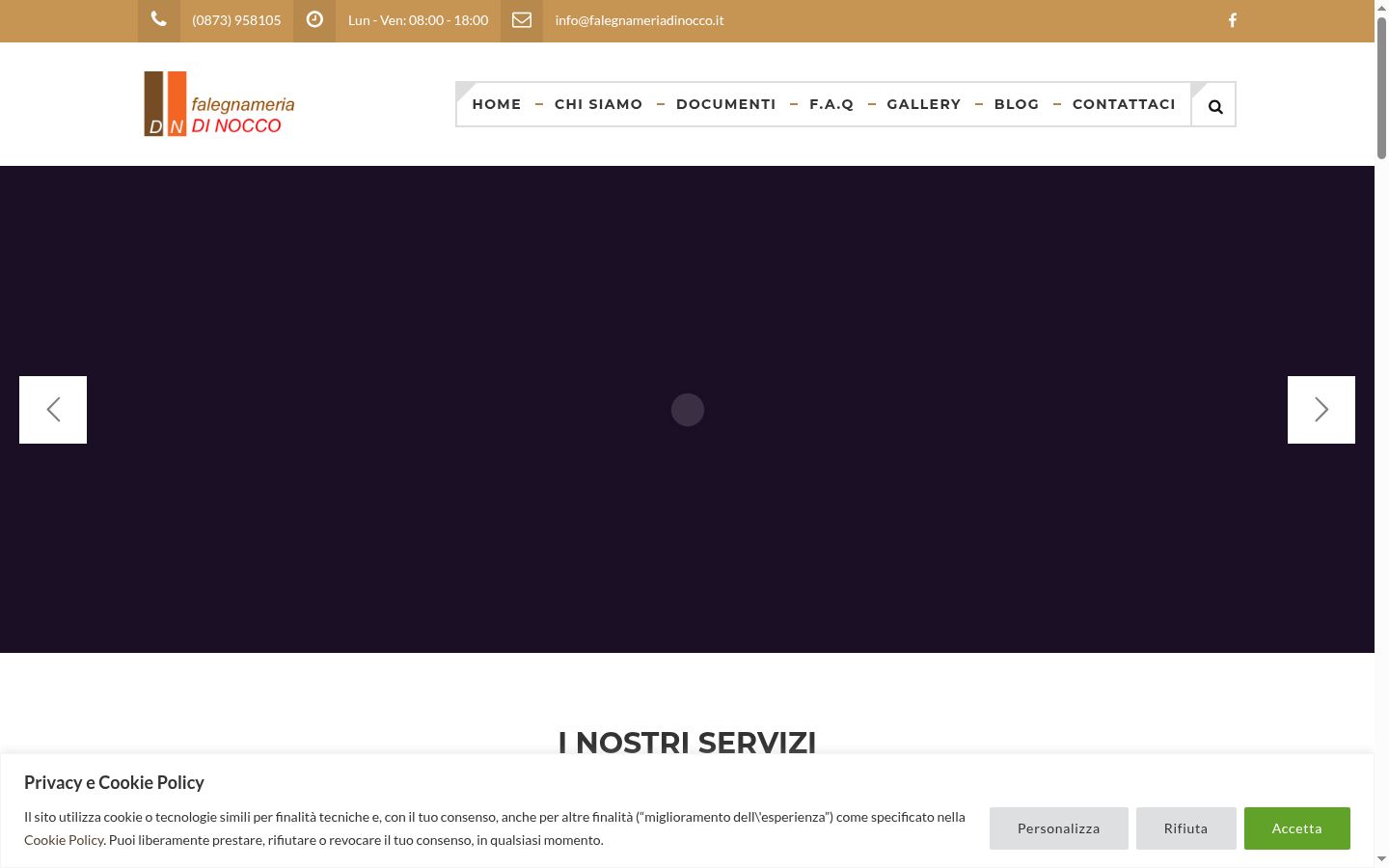Open the GALLERY menu item
Viewport: 1389px width, 868px height.
click(x=924, y=104)
